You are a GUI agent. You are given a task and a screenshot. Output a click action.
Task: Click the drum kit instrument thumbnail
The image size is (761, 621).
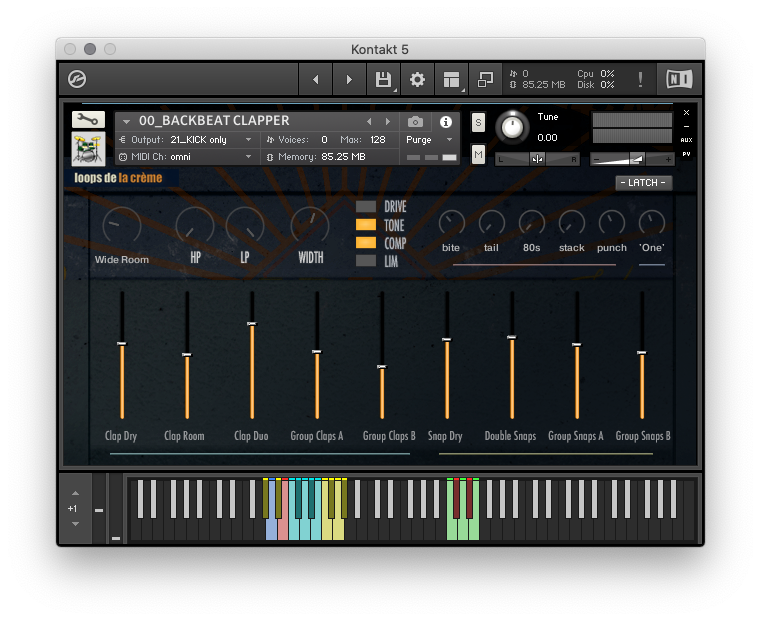tap(88, 149)
